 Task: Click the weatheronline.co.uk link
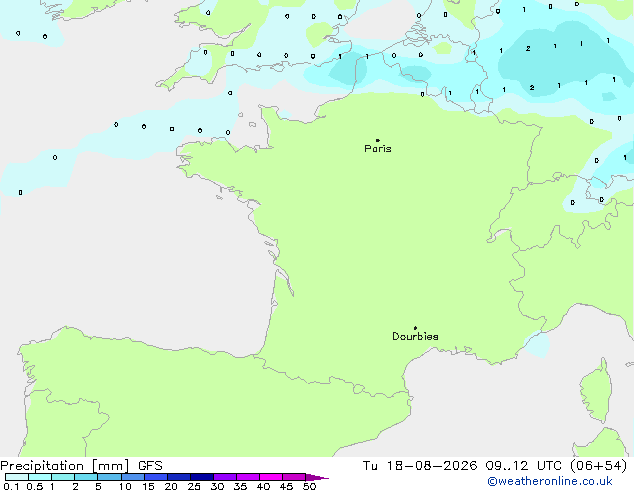point(550,481)
